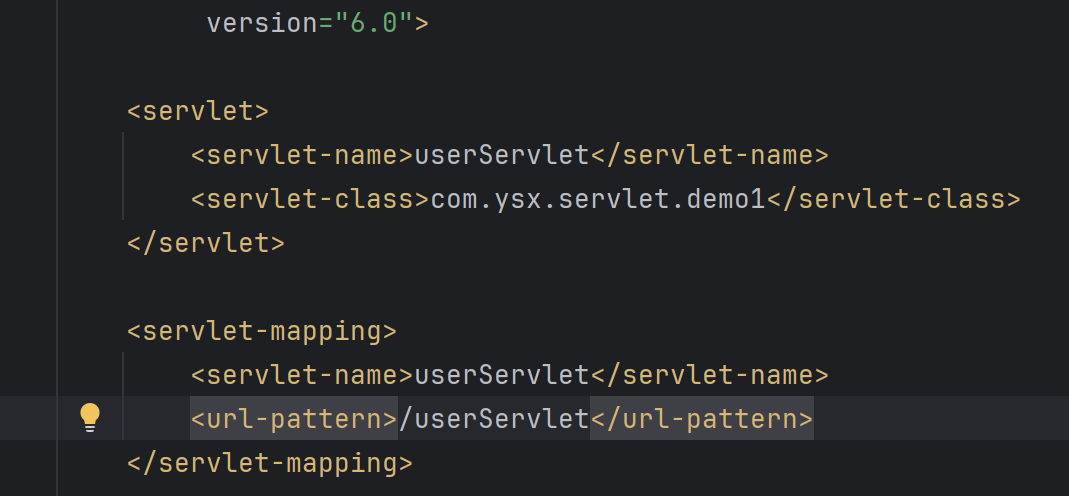This screenshot has width=1069, height=496.
Task: Click the yellow lightbulb quick-fix icon
Action: coord(90,417)
